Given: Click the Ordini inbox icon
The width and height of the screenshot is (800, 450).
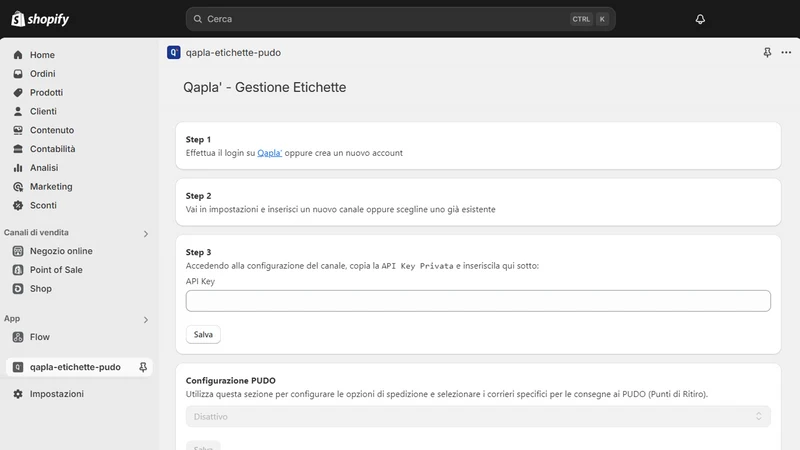Looking at the screenshot, I should pos(18,73).
